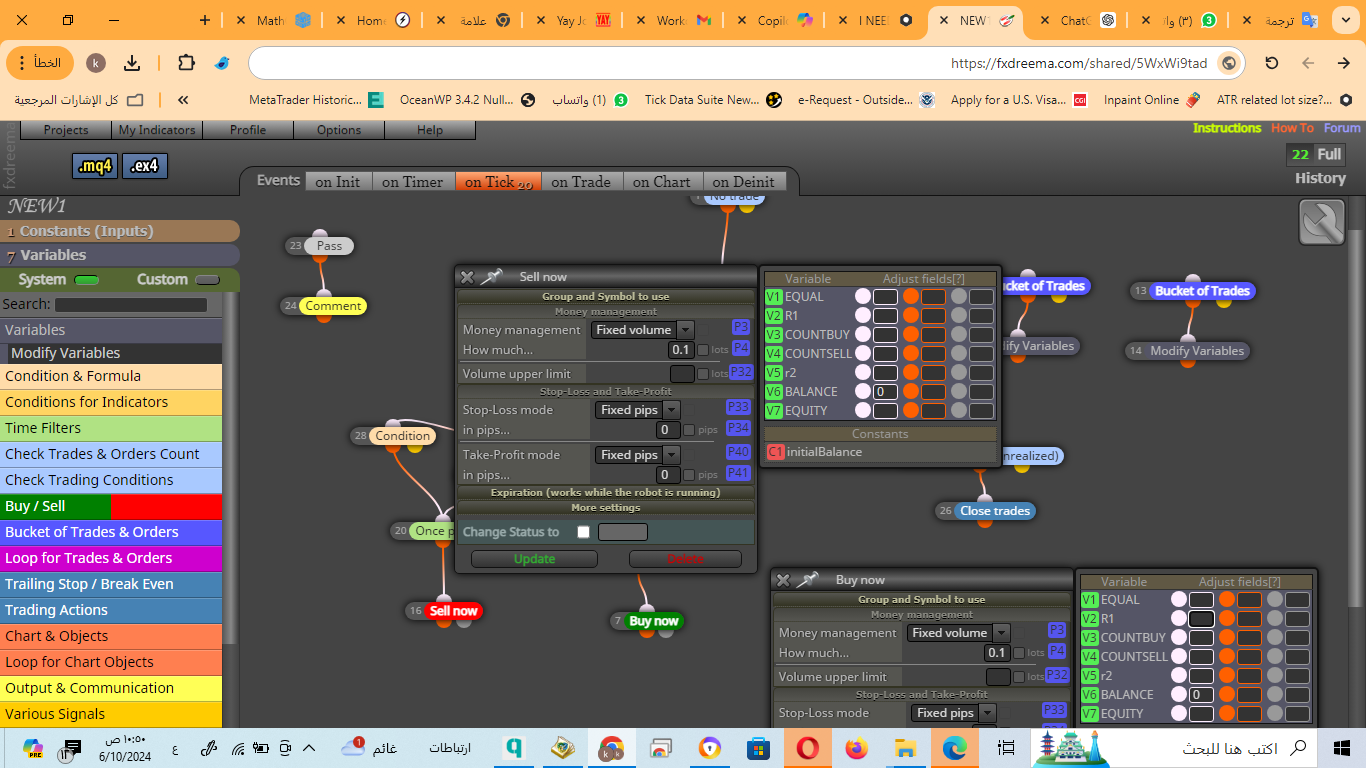Screen dimensions: 1366x768
Task: Click the C1 initialBalance constant badge
Action: pyautogui.click(x=775, y=452)
